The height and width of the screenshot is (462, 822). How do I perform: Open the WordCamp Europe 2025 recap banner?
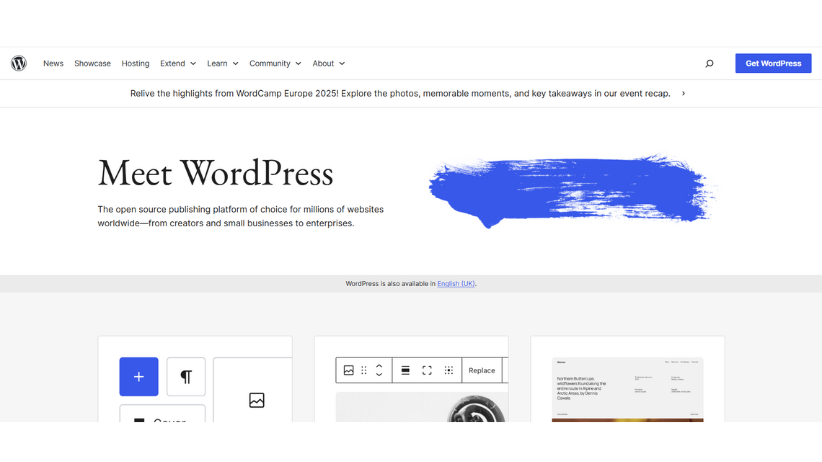[x=408, y=93]
